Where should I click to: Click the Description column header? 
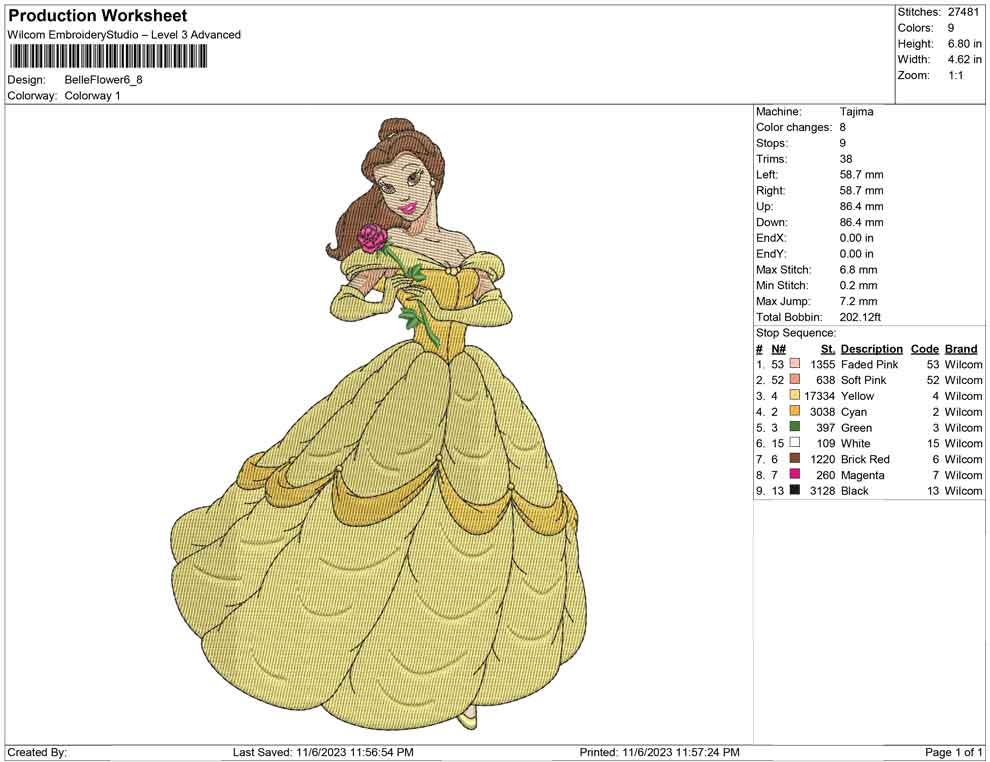[x=871, y=349]
